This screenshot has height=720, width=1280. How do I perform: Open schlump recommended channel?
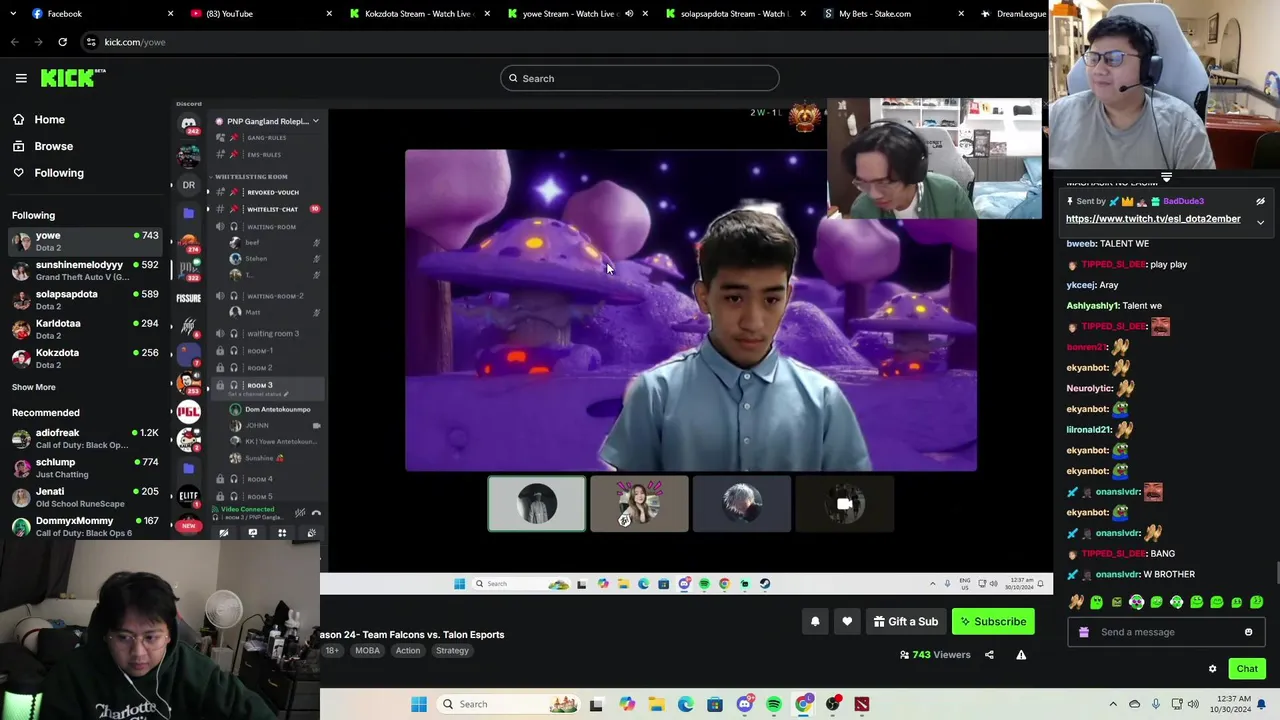(85, 468)
